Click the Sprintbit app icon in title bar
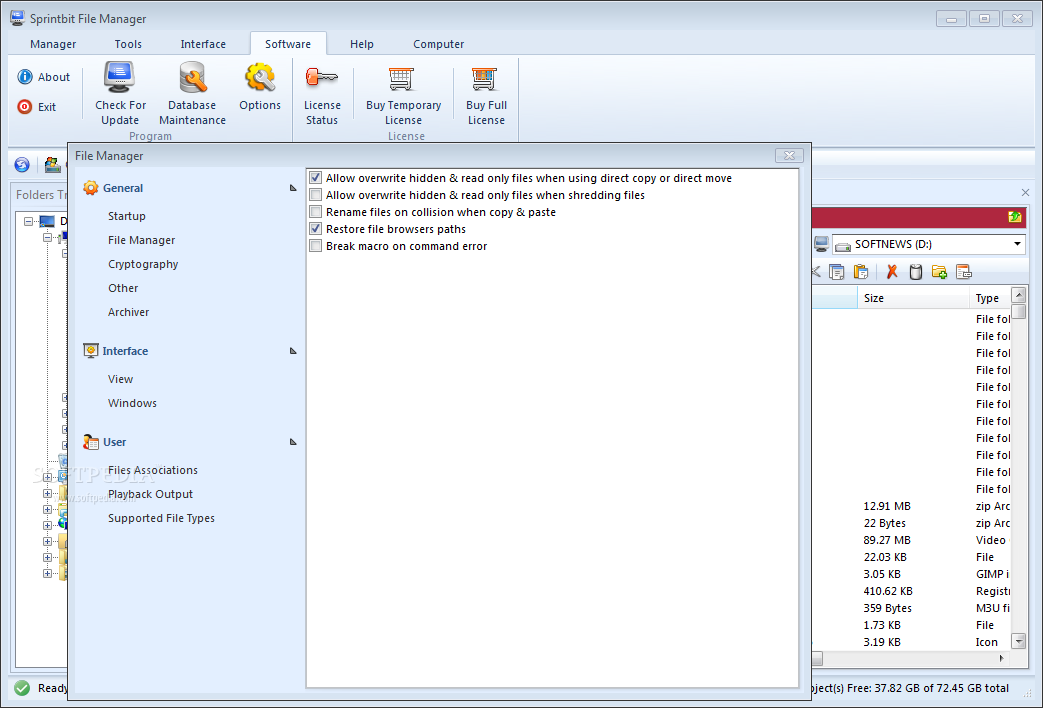The width and height of the screenshot is (1043, 708). click(x=17, y=19)
